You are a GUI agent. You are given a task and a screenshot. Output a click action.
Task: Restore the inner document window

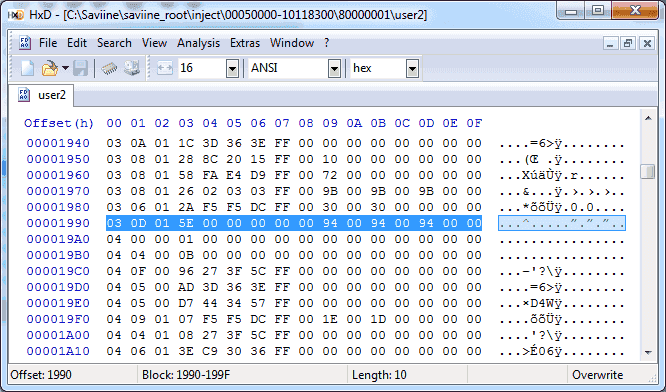[x=628, y=43]
